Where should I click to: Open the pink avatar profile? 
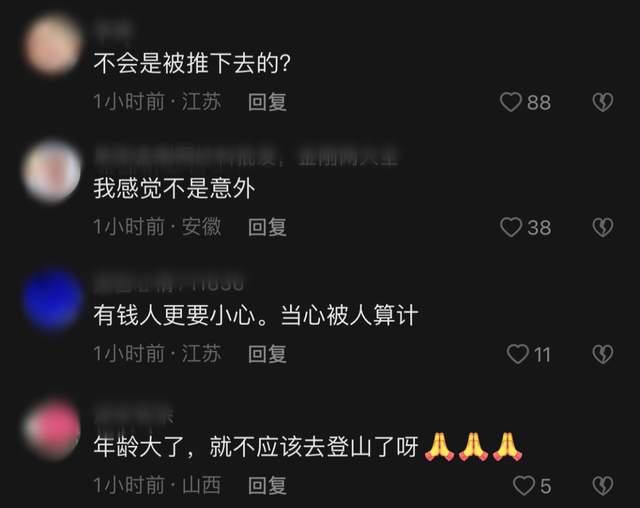tap(52, 430)
